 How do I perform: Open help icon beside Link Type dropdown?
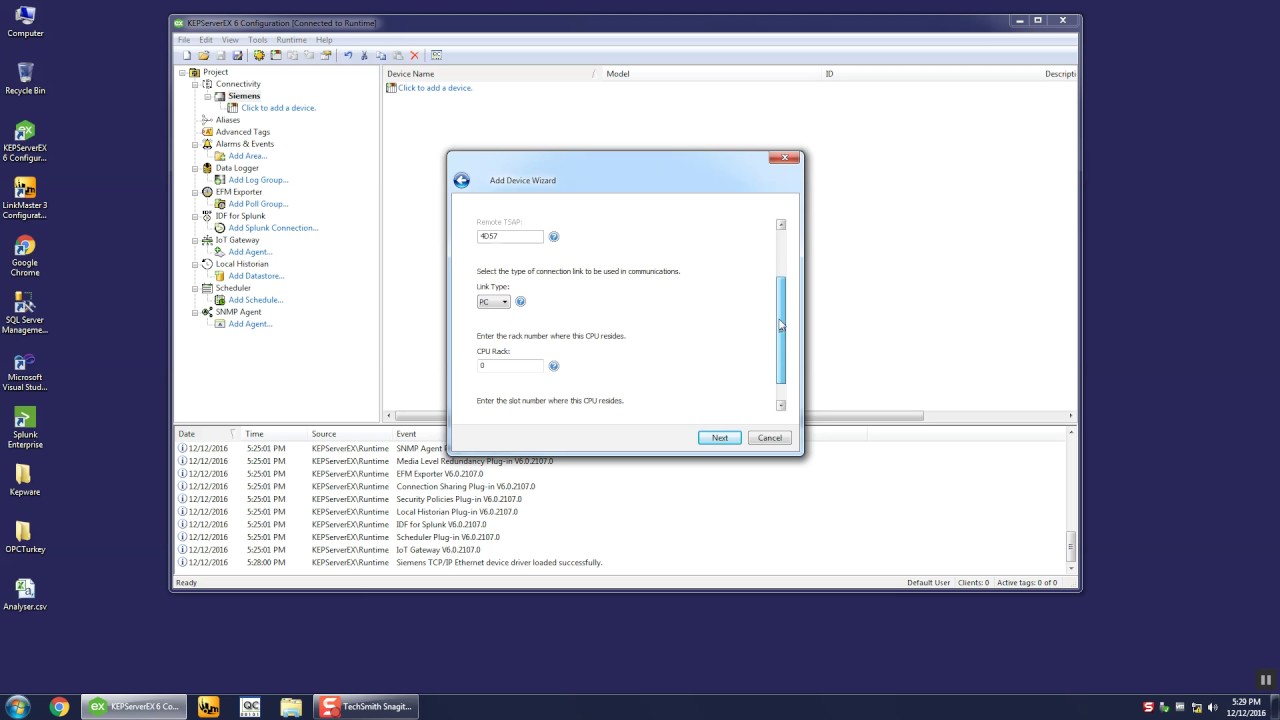520,301
